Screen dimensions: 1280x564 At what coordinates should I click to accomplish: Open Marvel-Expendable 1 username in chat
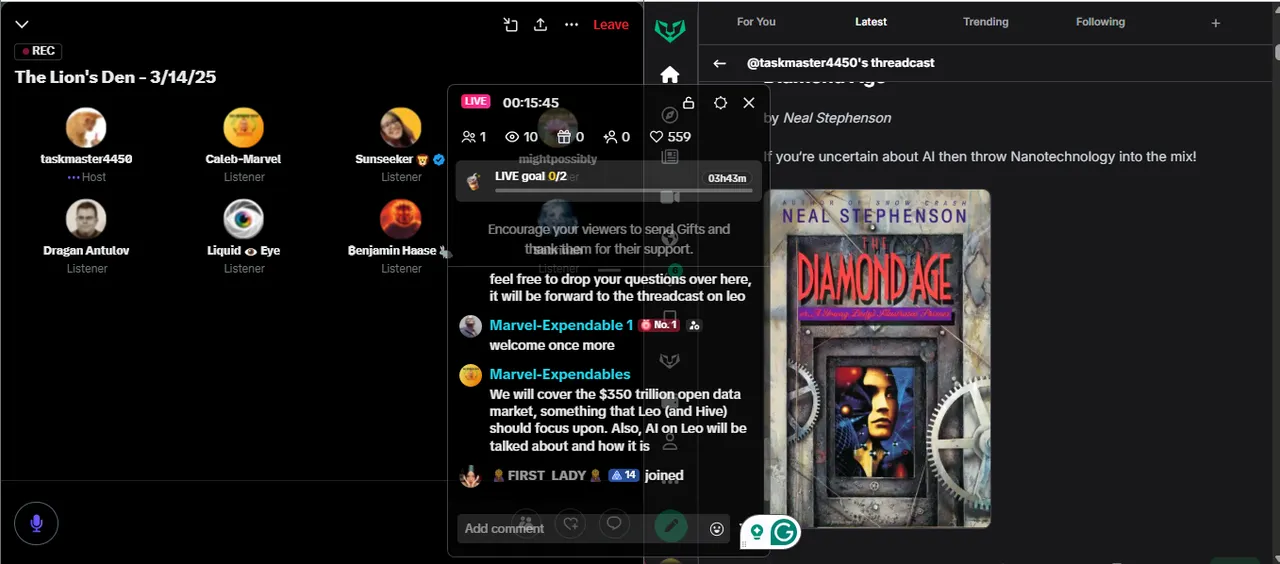(x=561, y=325)
